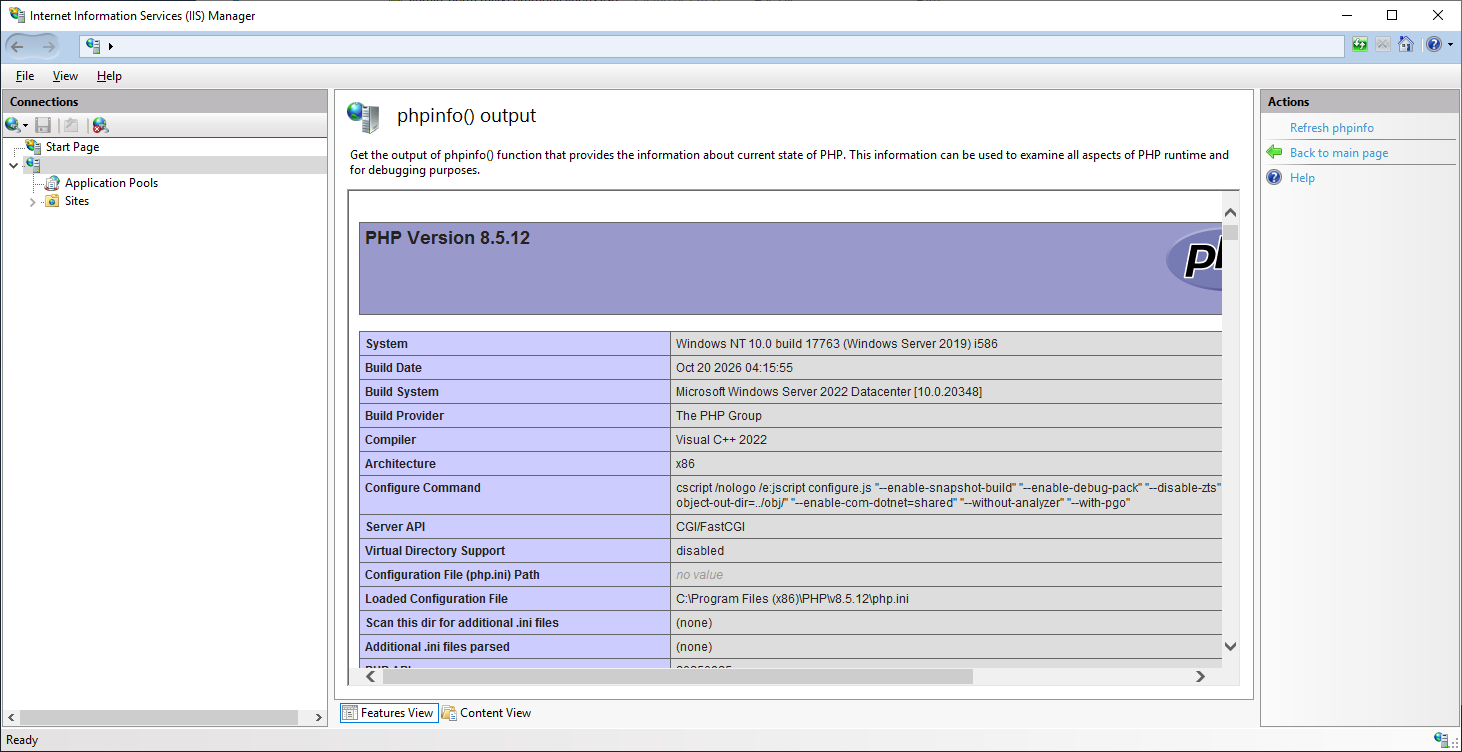Click the server icon in address bar
The image size is (1462, 752).
[x=94, y=46]
